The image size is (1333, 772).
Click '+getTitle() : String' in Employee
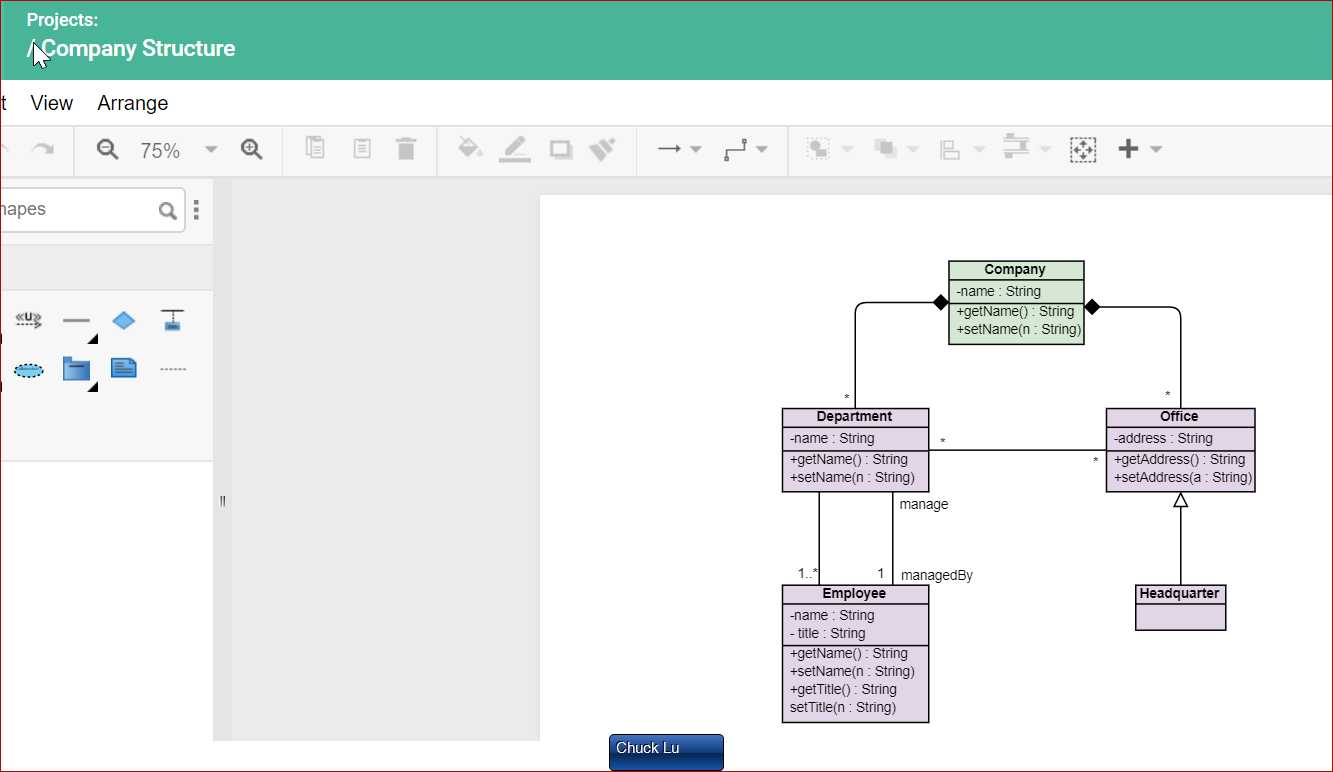coord(843,689)
